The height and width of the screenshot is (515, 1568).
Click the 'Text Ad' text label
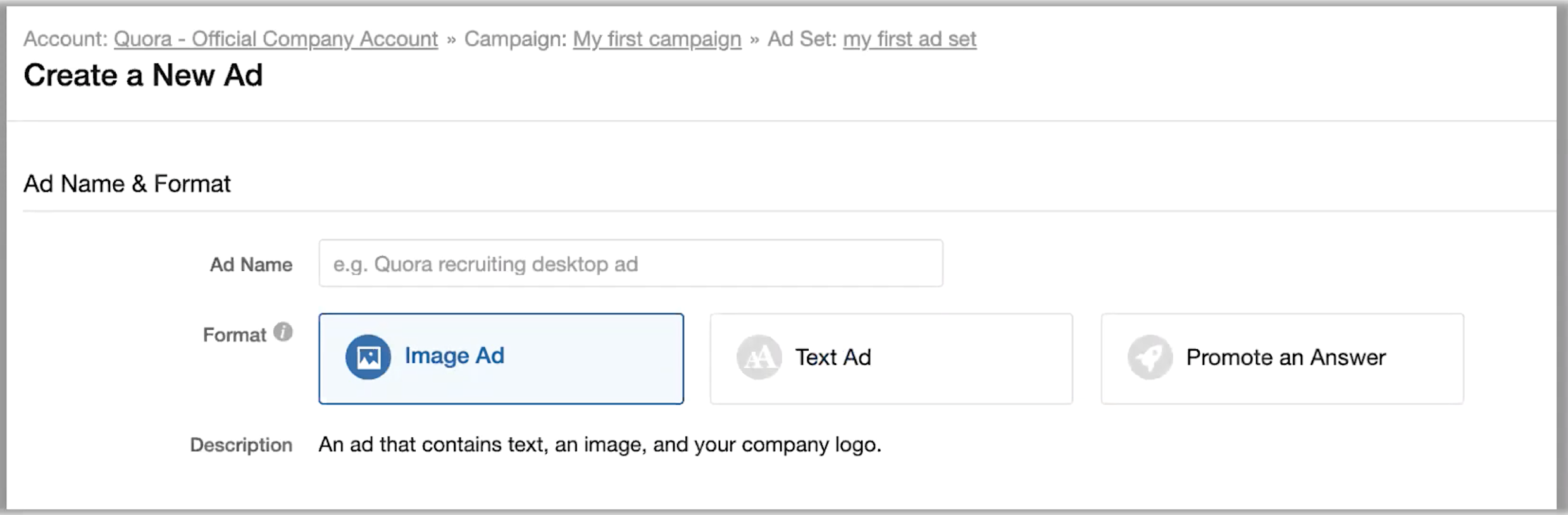(x=833, y=357)
